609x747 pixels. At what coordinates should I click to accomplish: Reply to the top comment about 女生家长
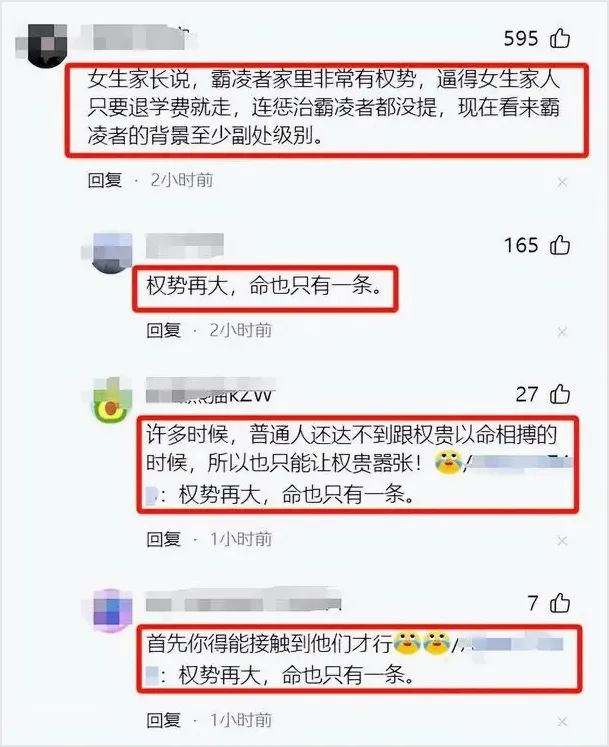tap(105, 180)
